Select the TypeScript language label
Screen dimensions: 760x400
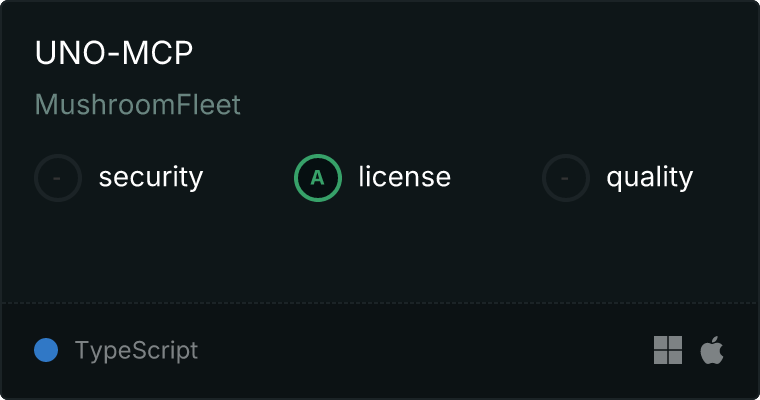pos(136,351)
